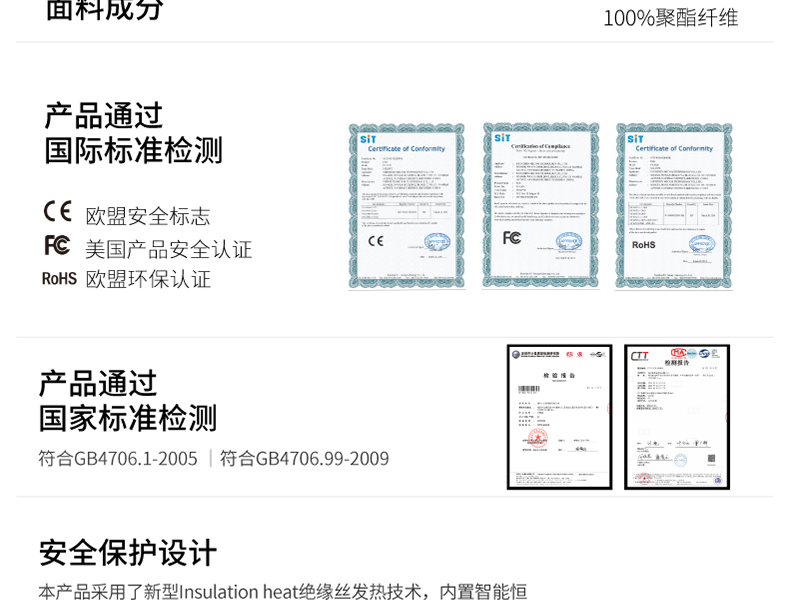The width and height of the screenshot is (790, 600).
Task: Click the 美国产品安全认证 label
Action: tap(168, 249)
